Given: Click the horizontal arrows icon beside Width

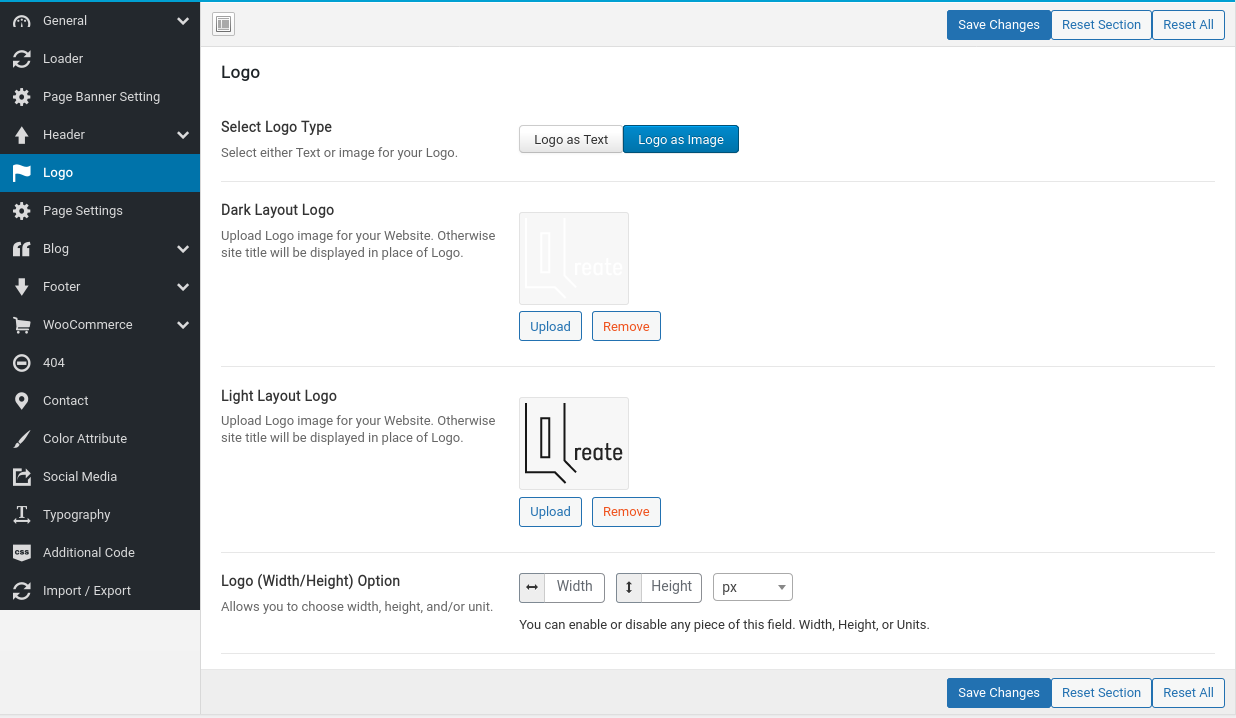Looking at the screenshot, I should coord(532,587).
